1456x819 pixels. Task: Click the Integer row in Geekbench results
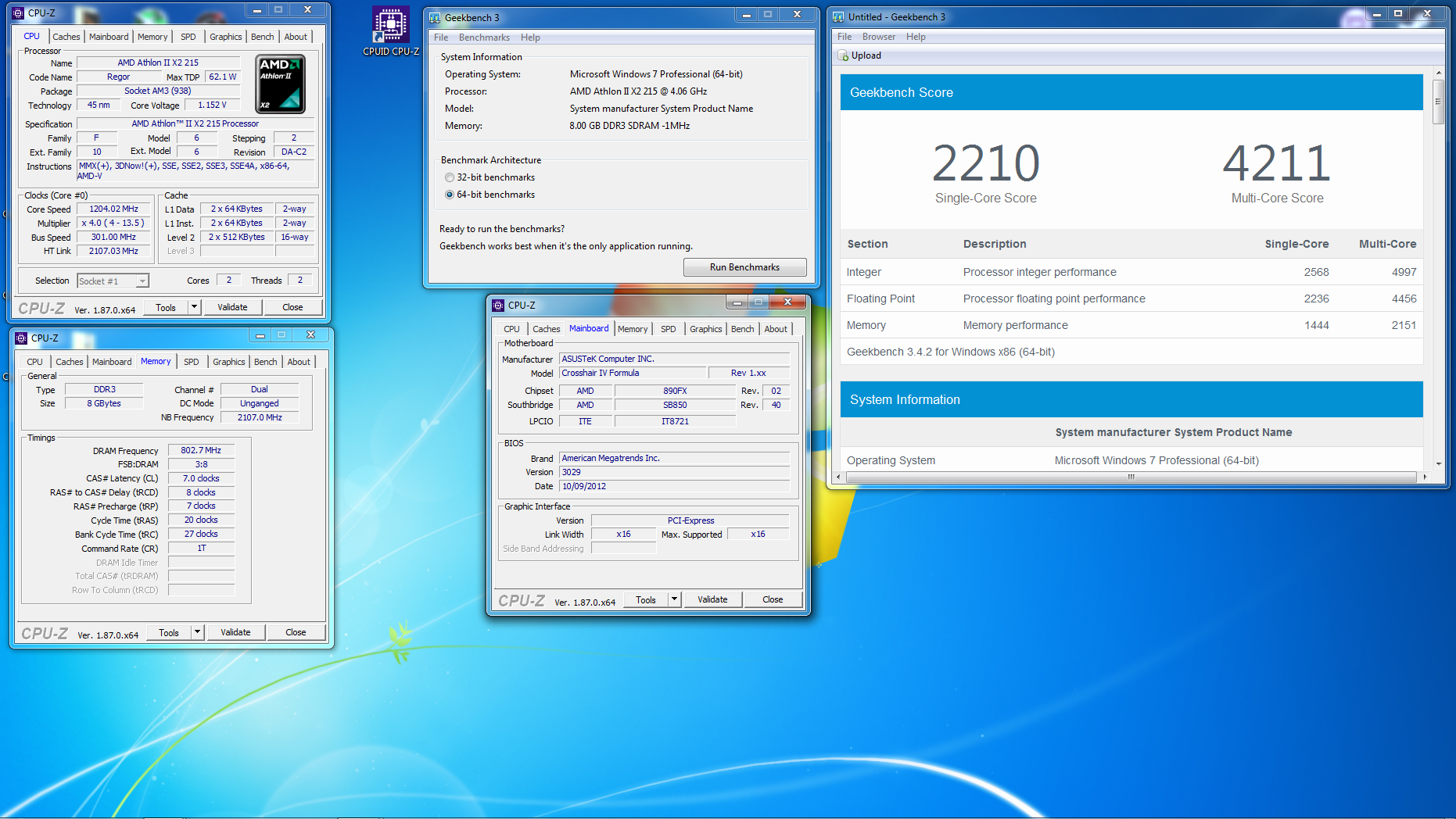1131,272
